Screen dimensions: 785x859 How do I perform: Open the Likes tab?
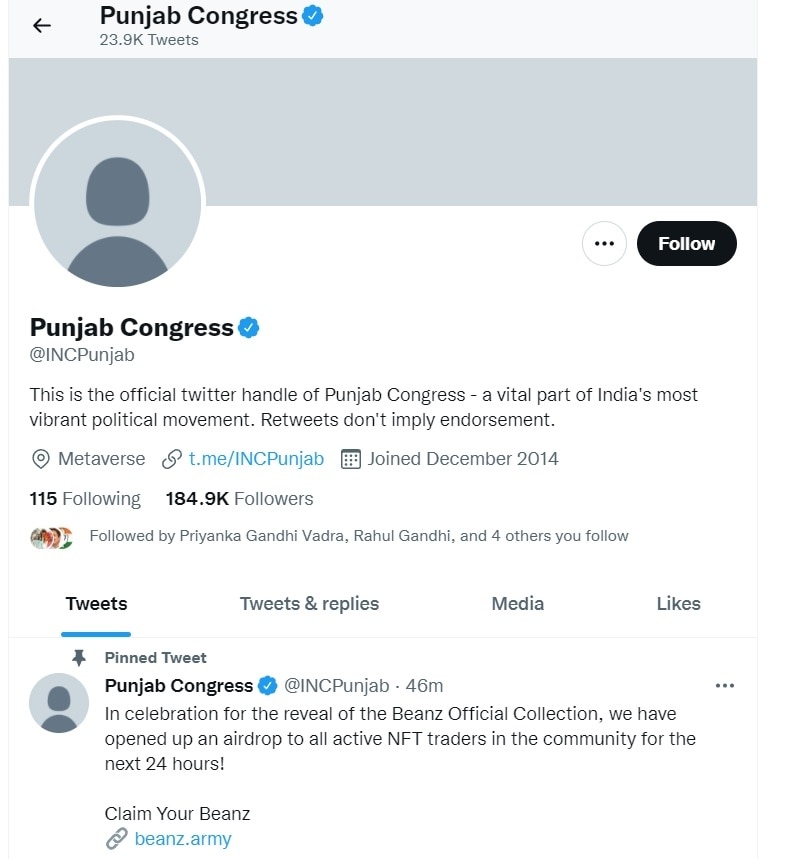tap(678, 603)
